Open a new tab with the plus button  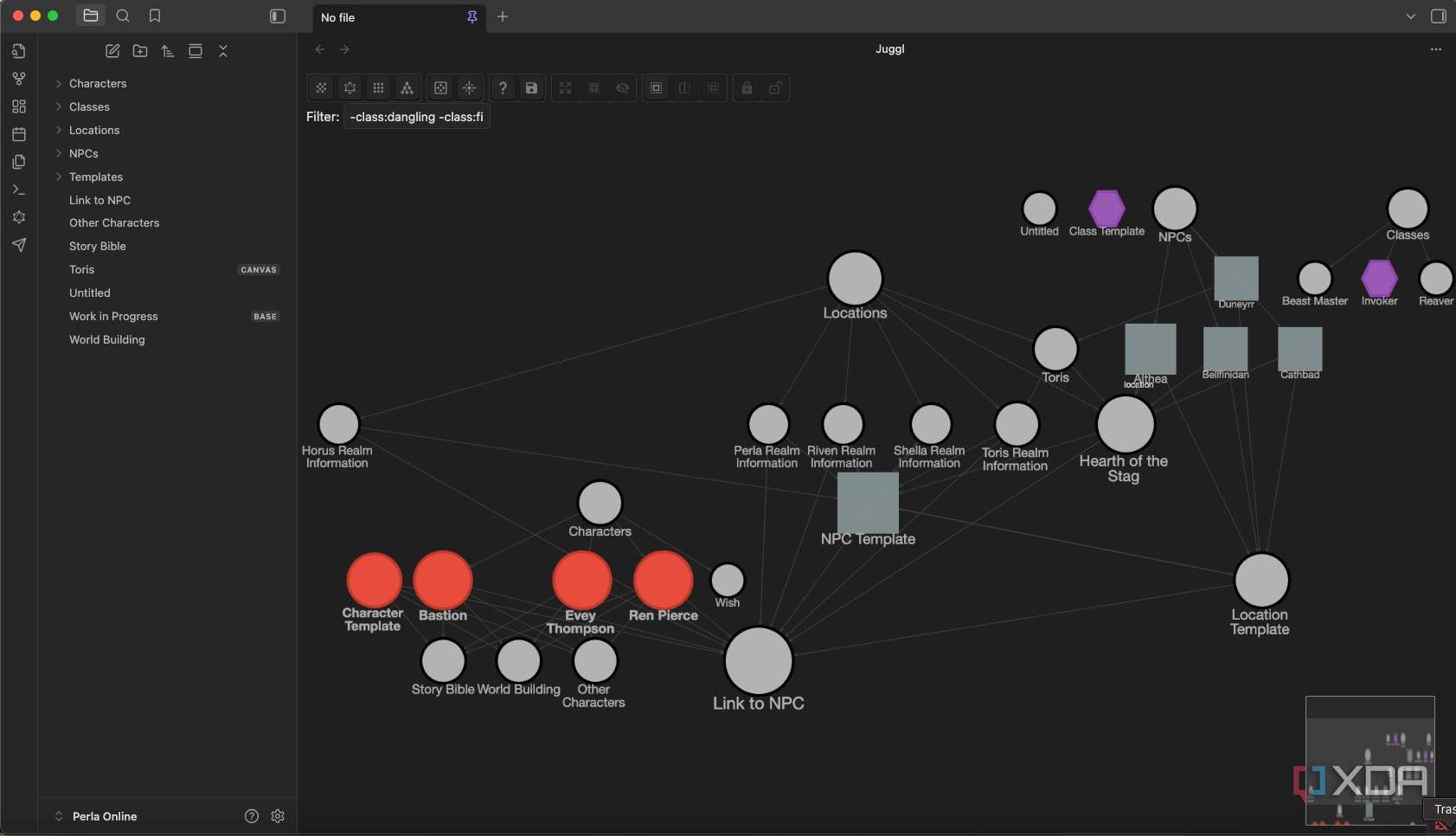[503, 16]
